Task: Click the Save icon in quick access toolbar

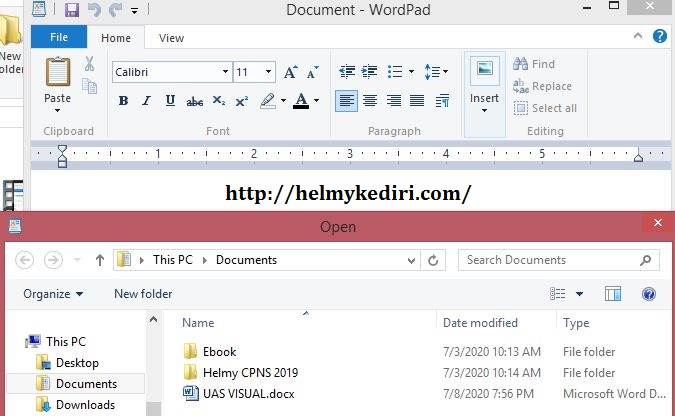Action: 72,9
